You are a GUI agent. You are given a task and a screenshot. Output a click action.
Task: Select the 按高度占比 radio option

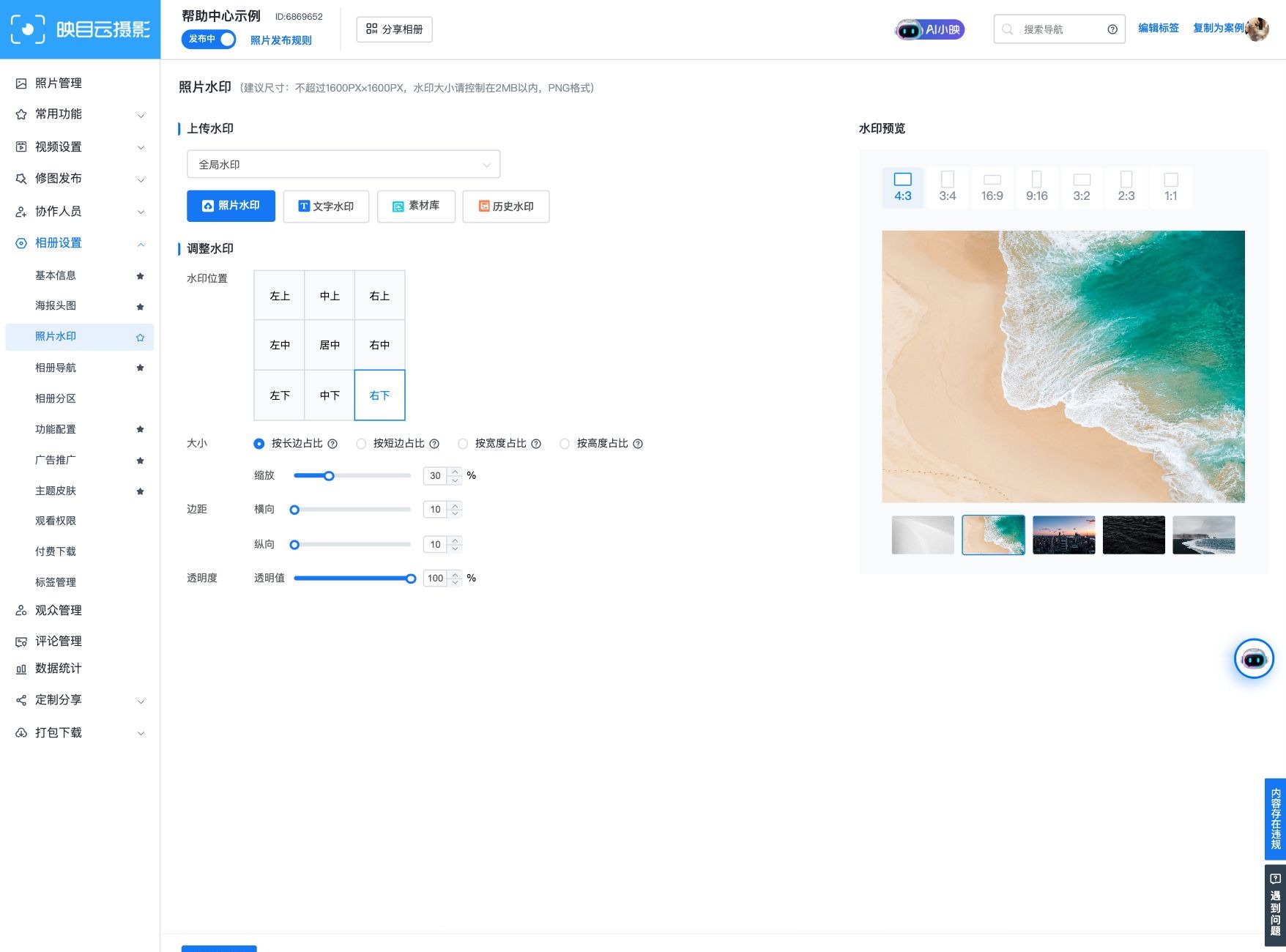point(565,444)
